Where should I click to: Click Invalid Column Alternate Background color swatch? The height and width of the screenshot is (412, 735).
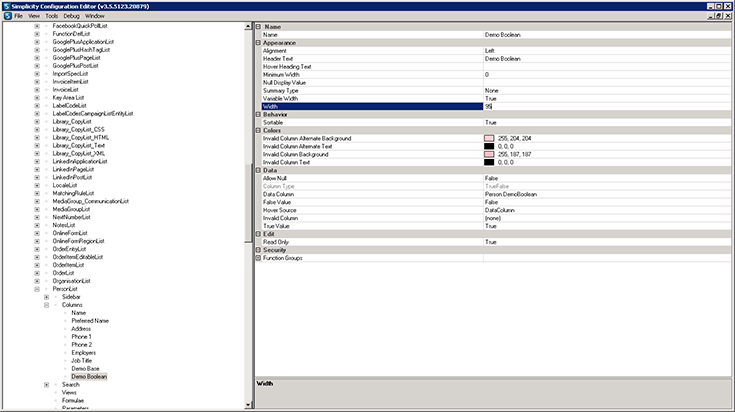[489, 138]
